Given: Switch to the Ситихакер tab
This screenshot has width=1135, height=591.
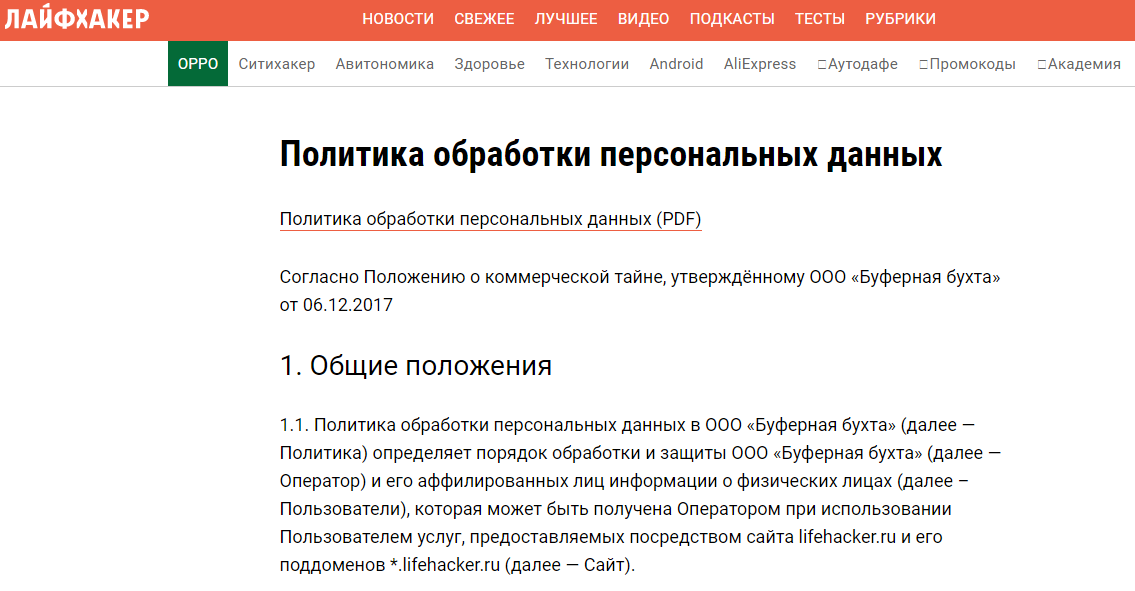Looking at the screenshot, I should click(277, 62).
